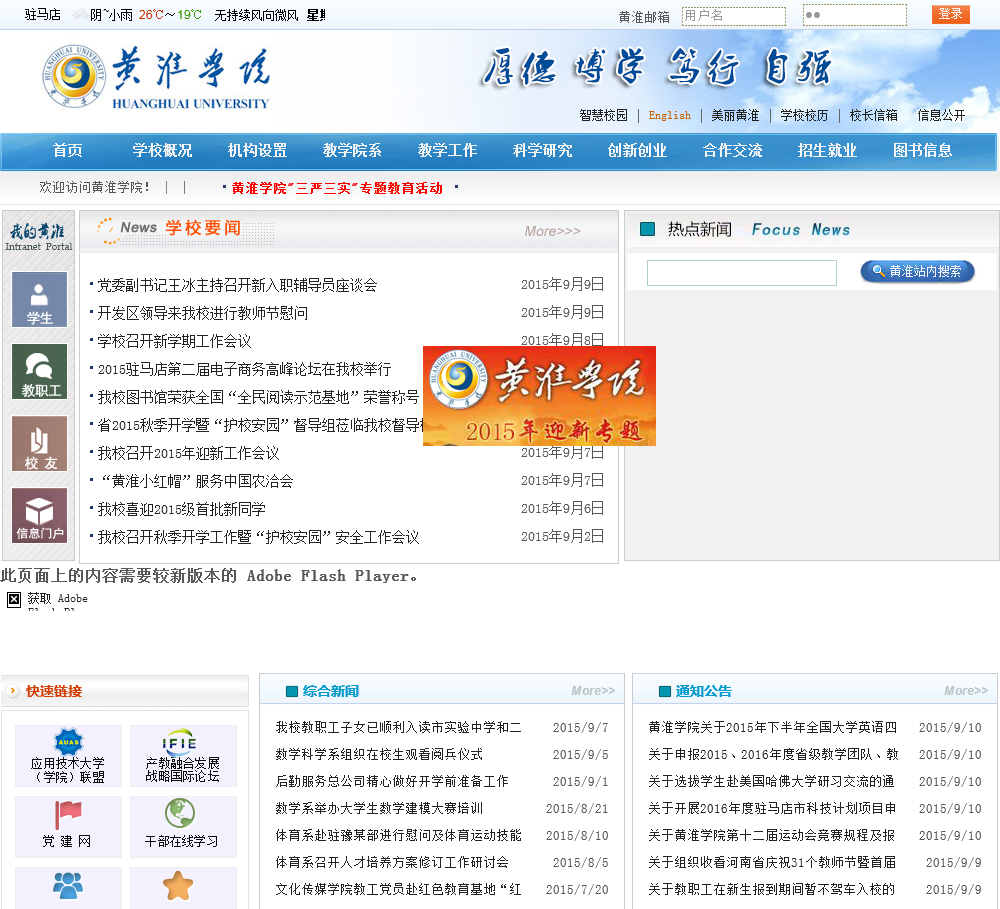This screenshot has width=1000, height=909.
Task: Switch to the English site
Action: pyautogui.click(x=670, y=115)
